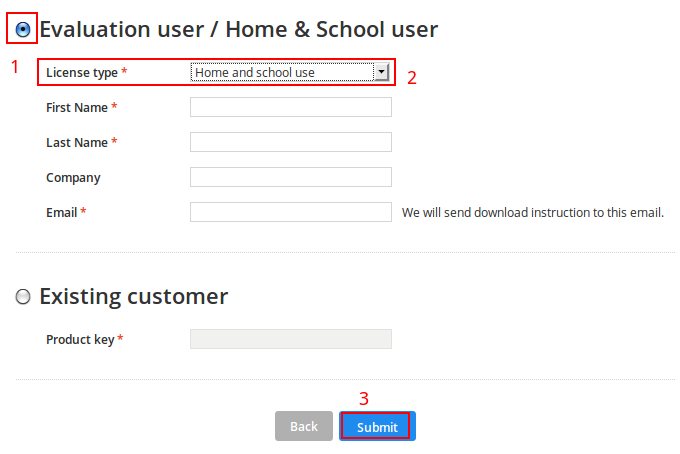Click the 'We will send download instruction' note
680x454 pixels.
[533, 212]
